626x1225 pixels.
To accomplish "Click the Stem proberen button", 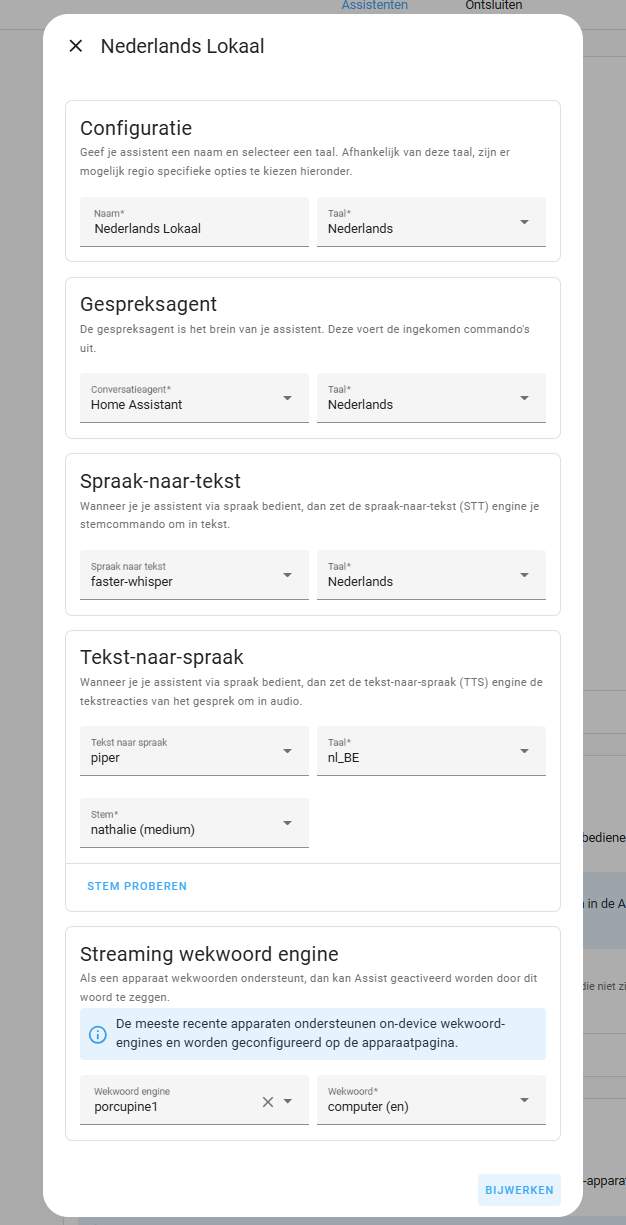I will (137, 886).
